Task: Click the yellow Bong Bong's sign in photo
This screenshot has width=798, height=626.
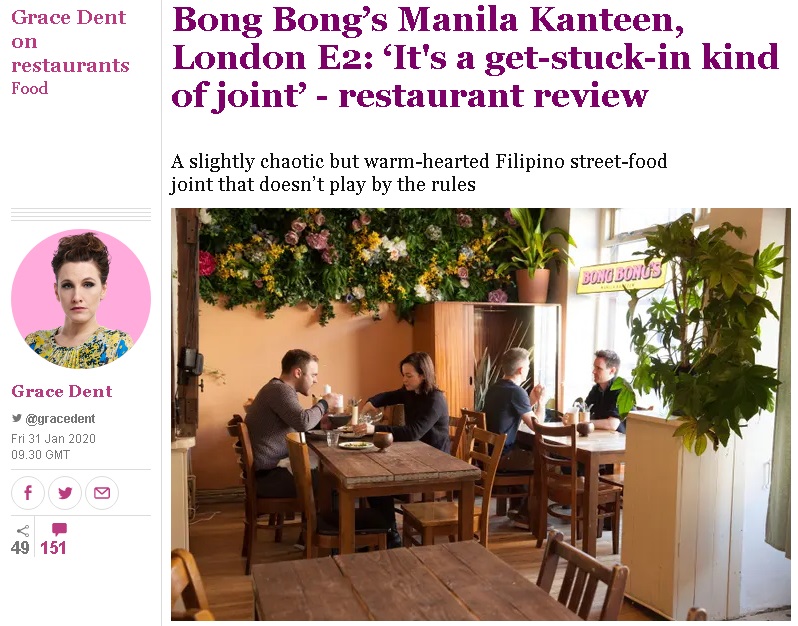Action: (x=621, y=276)
